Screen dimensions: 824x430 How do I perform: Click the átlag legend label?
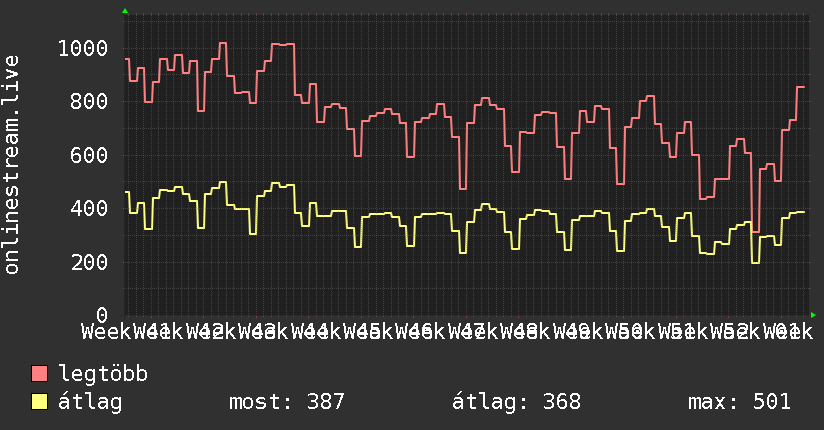coord(90,402)
